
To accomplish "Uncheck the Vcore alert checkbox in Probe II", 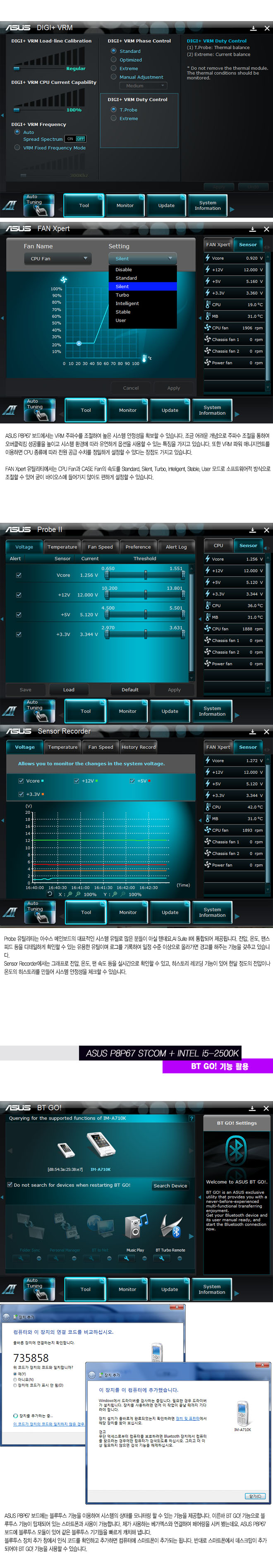I will click(x=19, y=575).
